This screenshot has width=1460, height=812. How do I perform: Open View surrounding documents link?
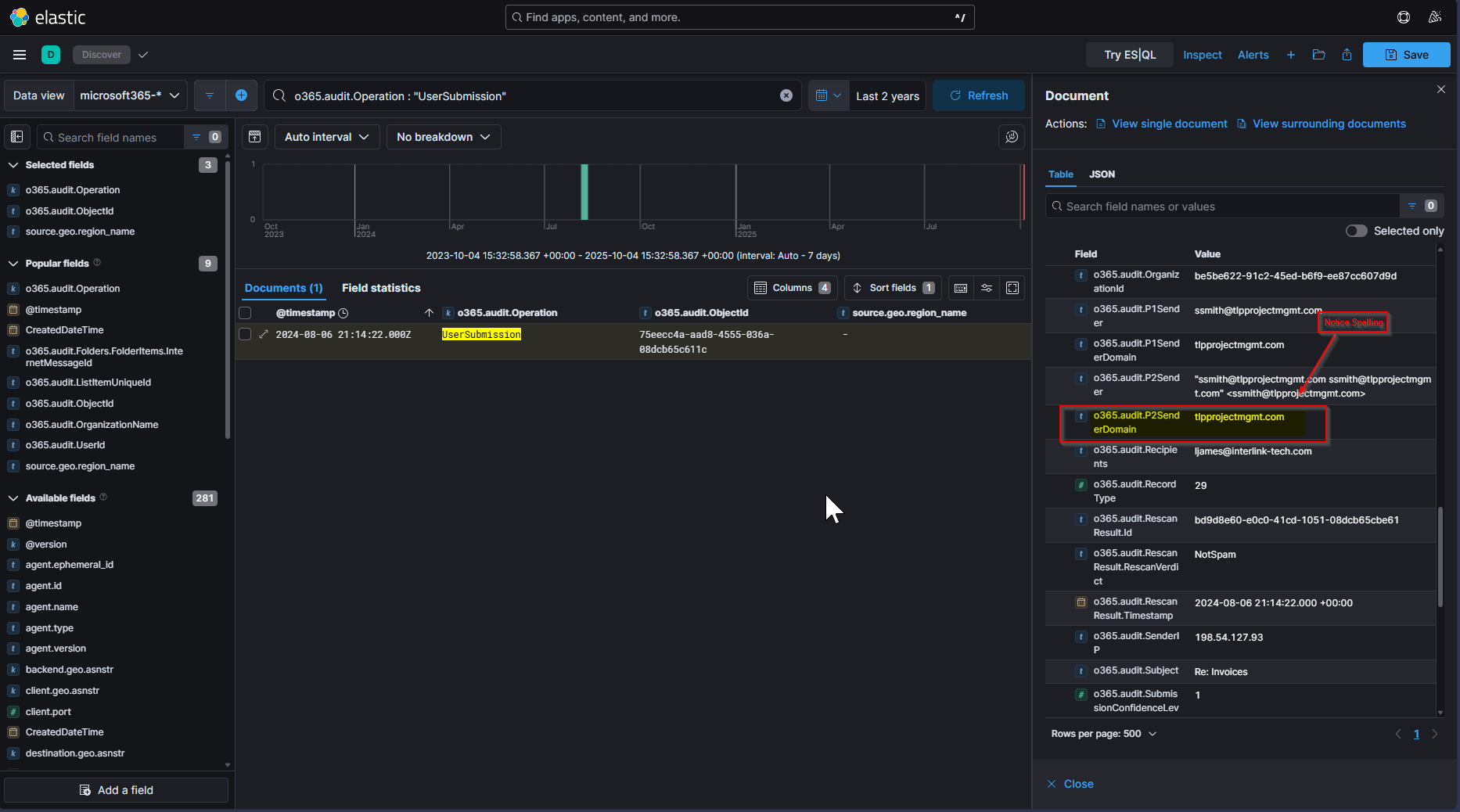(x=1329, y=124)
